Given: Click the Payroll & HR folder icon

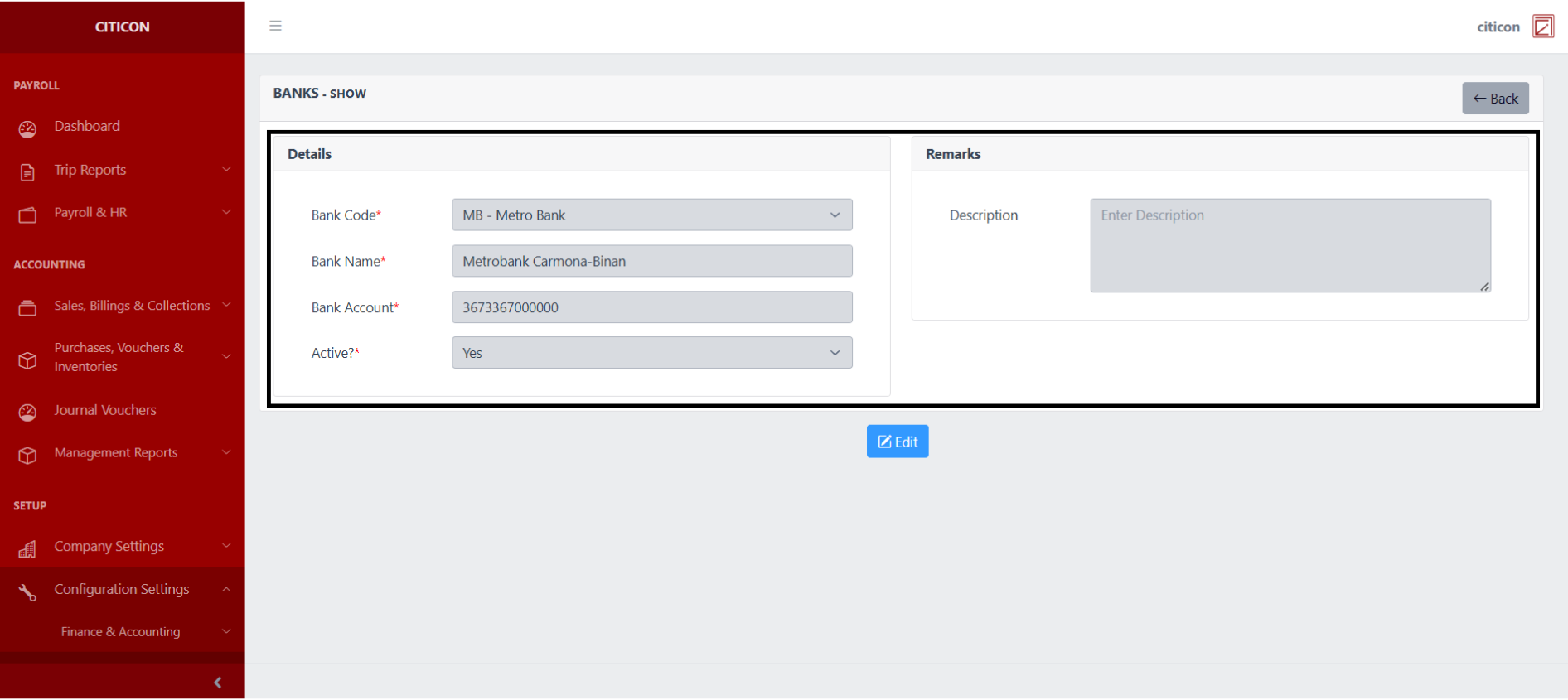Looking at the screenshot, I should 27,215.
